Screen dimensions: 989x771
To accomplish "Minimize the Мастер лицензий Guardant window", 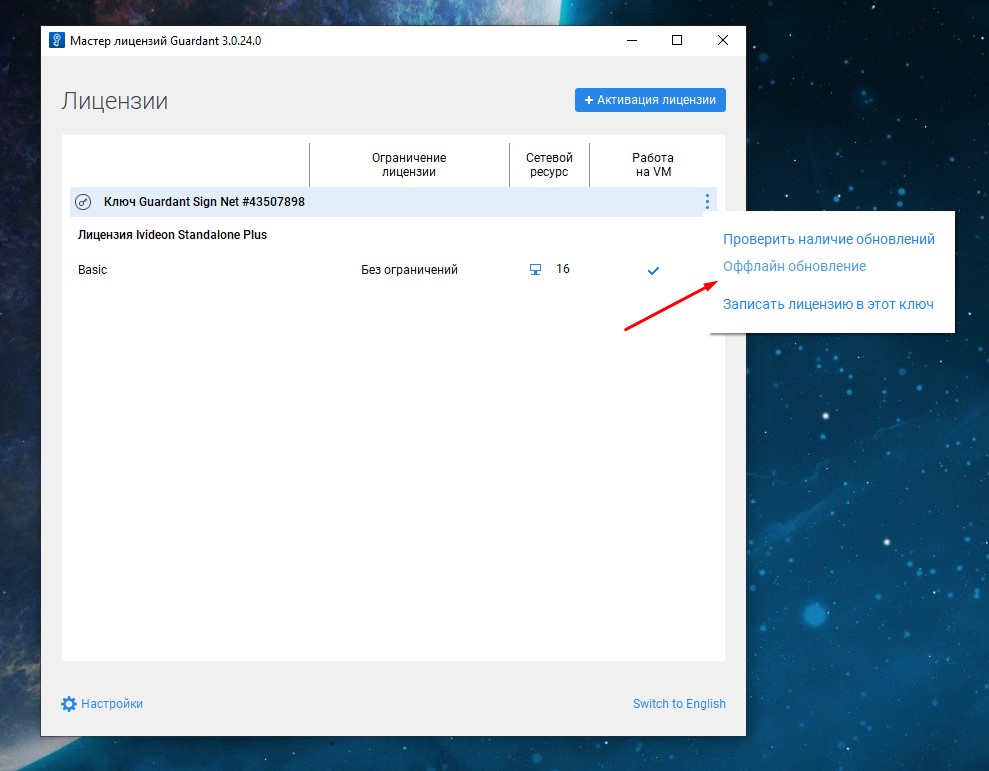I will [x=632, y=40].
